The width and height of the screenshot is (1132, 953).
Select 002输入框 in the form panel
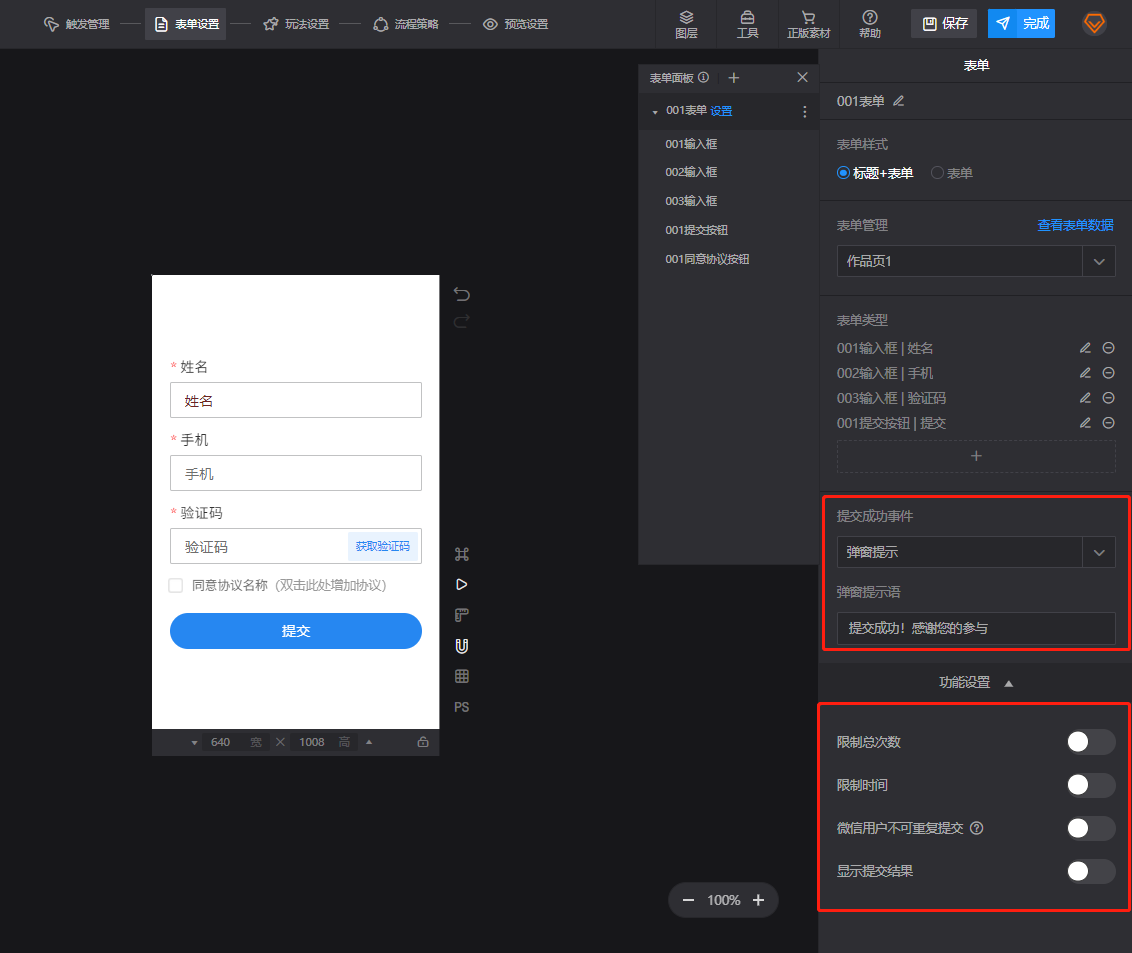(691, 172)
